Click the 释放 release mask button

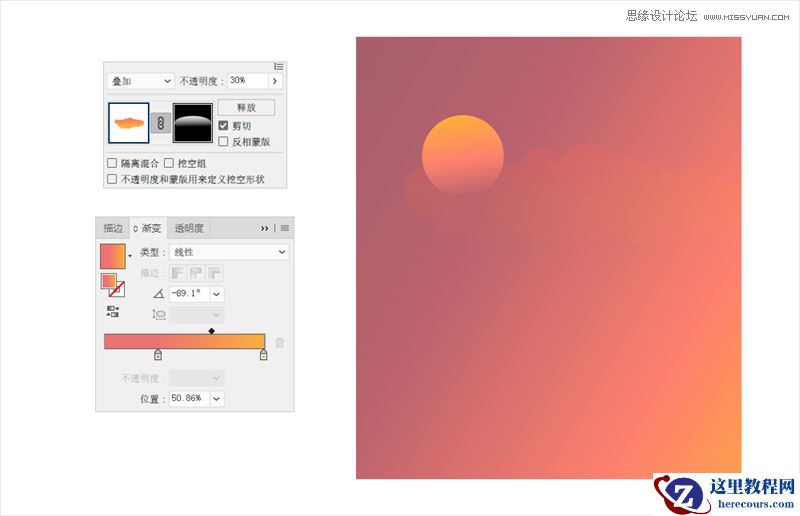click(246, 107)
